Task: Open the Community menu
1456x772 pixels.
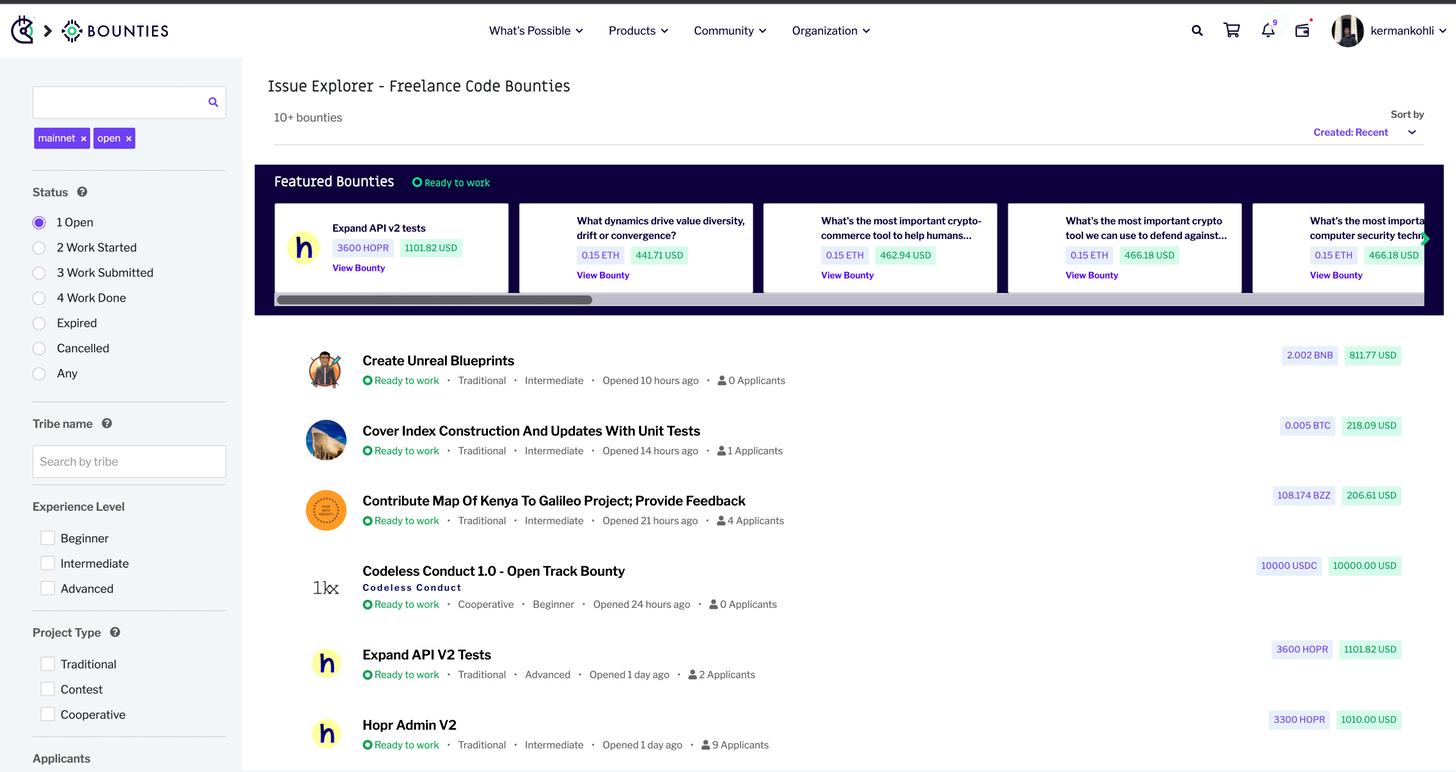Action: [x=730, y=31]
